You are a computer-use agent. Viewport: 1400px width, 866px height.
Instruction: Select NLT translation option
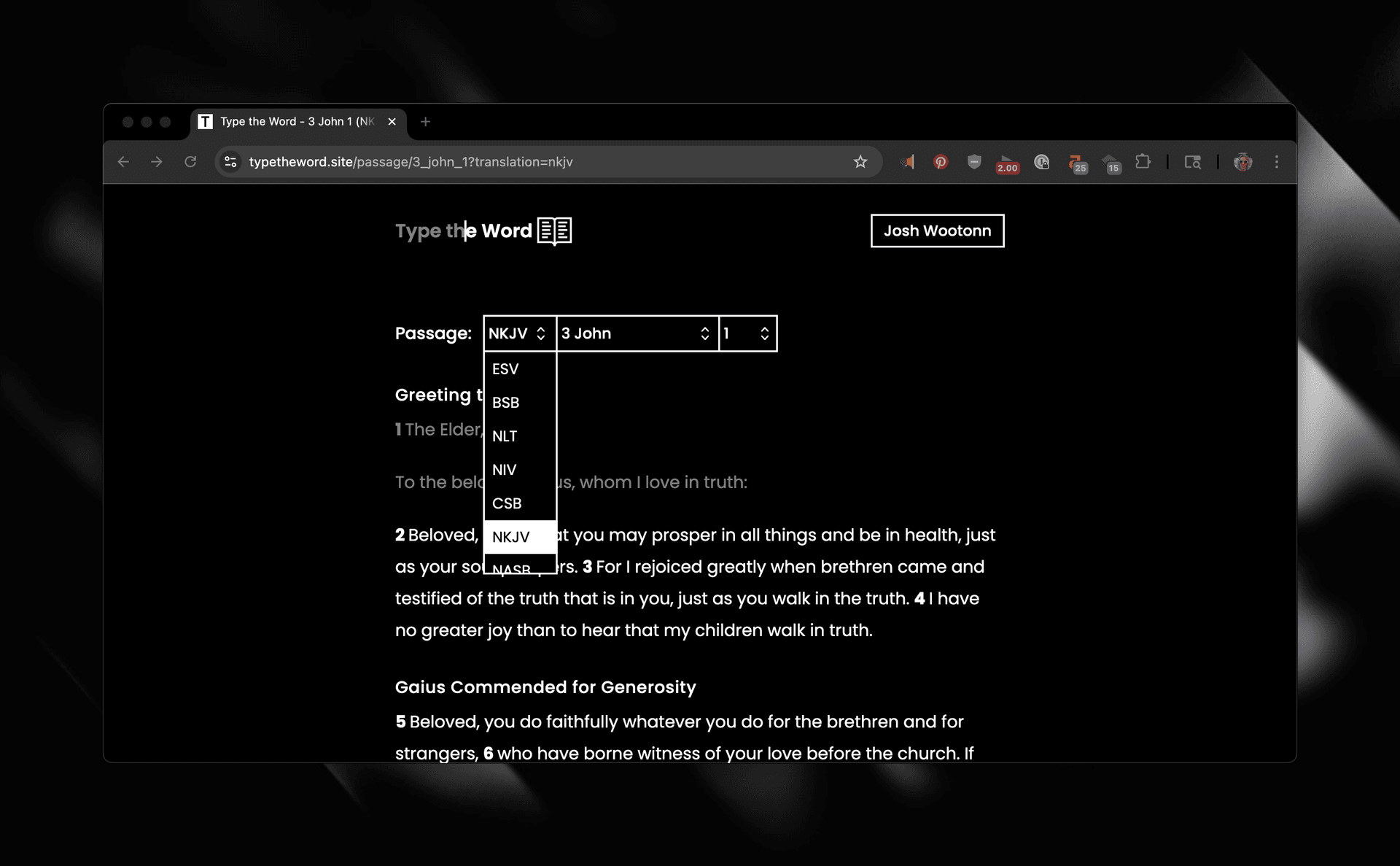(x=520, y=436)
